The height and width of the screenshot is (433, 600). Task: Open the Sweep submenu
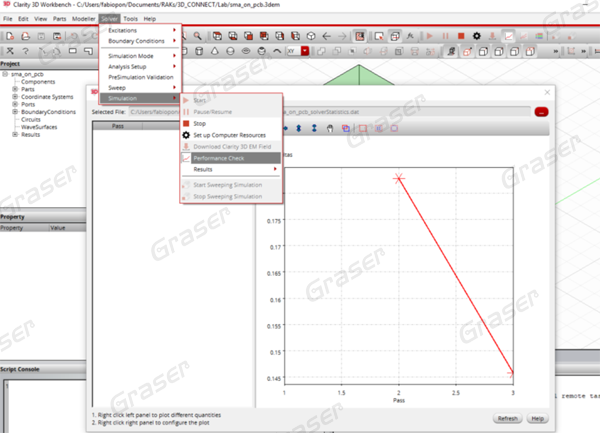pyautogui.click(x=140, y=88)
